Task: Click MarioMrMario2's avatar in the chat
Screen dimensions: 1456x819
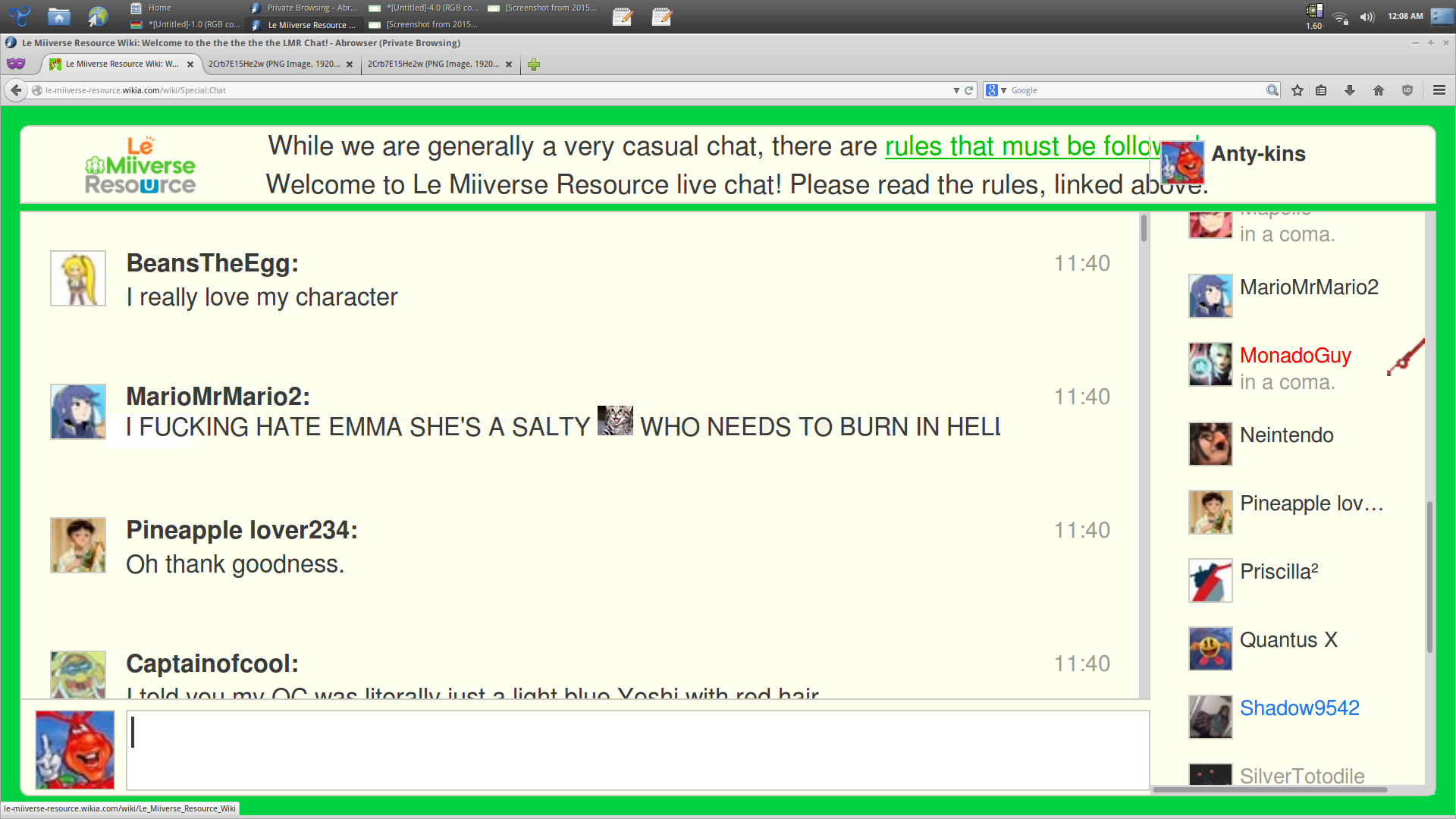Action: tap(78, 412)
